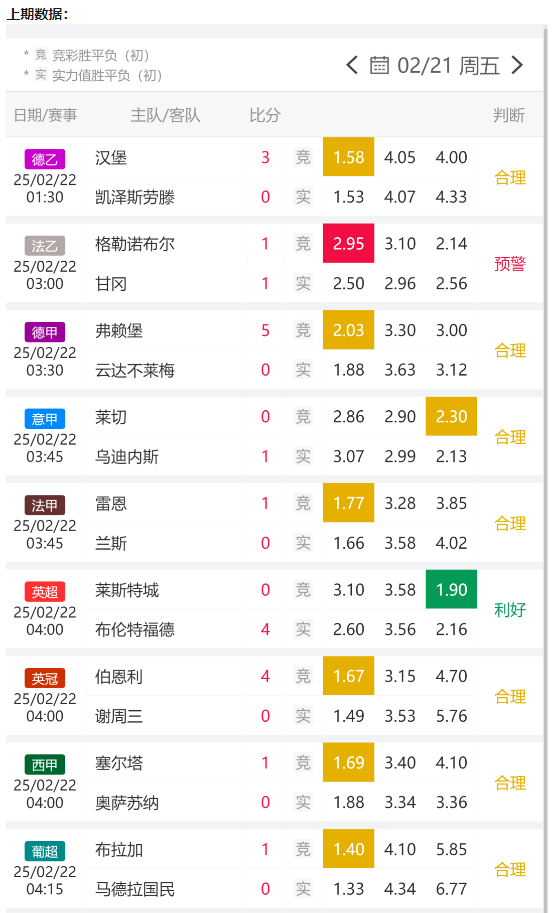Click the 德乙 league badge
The width and height of the screenshot is (553, 913).
click(x=45, y=159)
